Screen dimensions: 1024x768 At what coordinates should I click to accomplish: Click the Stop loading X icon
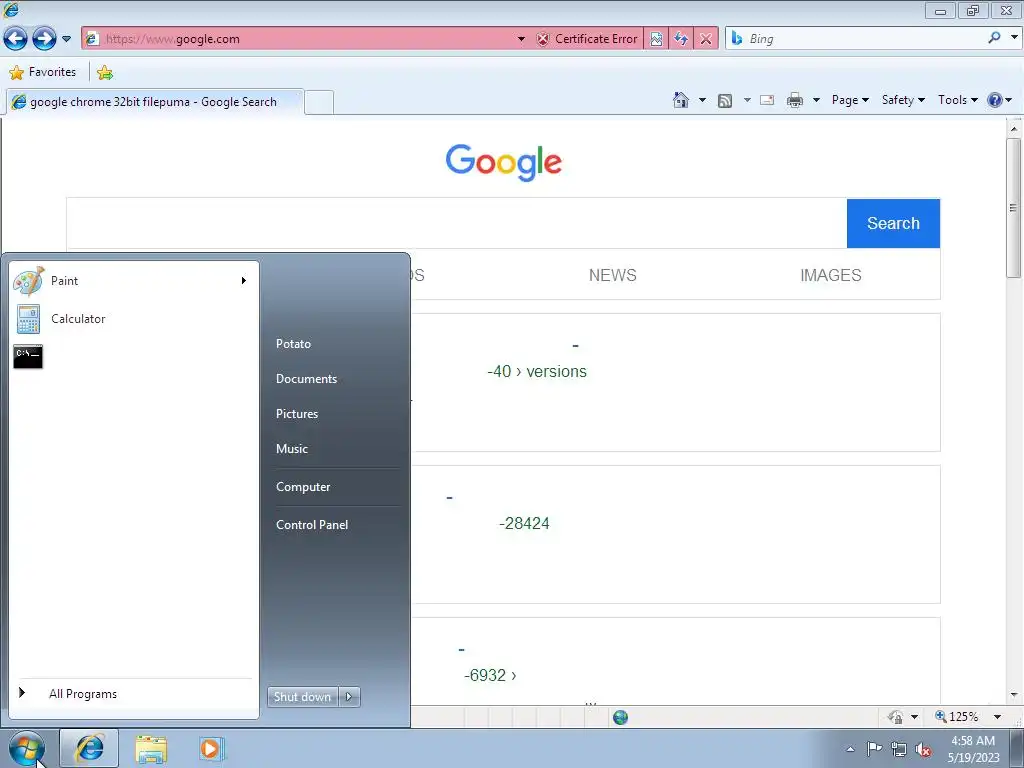[706, 39]
